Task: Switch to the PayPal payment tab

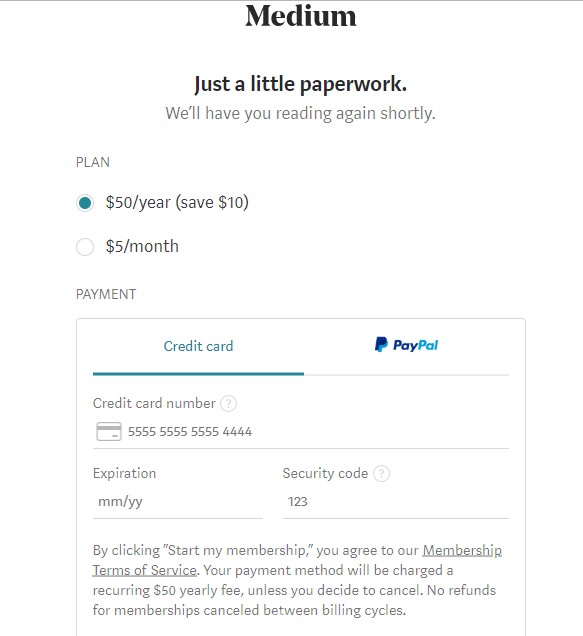Action: [406, 346]
